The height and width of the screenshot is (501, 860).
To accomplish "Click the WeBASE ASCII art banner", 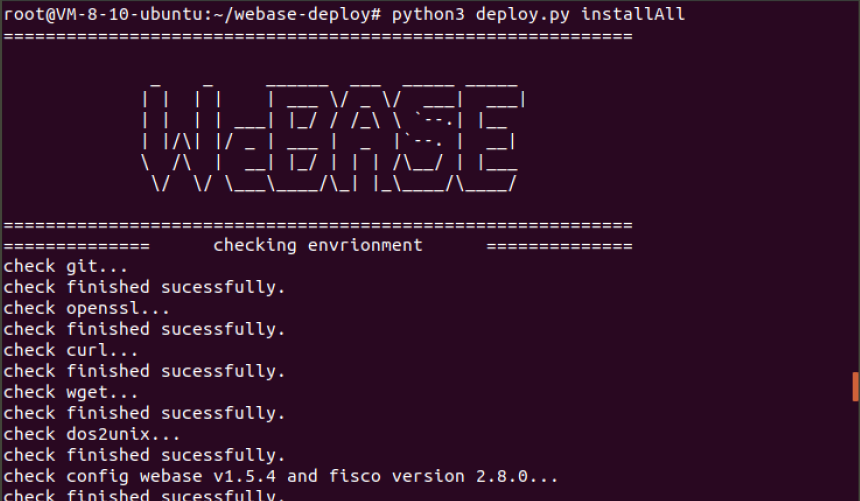I will click(333, 137).
